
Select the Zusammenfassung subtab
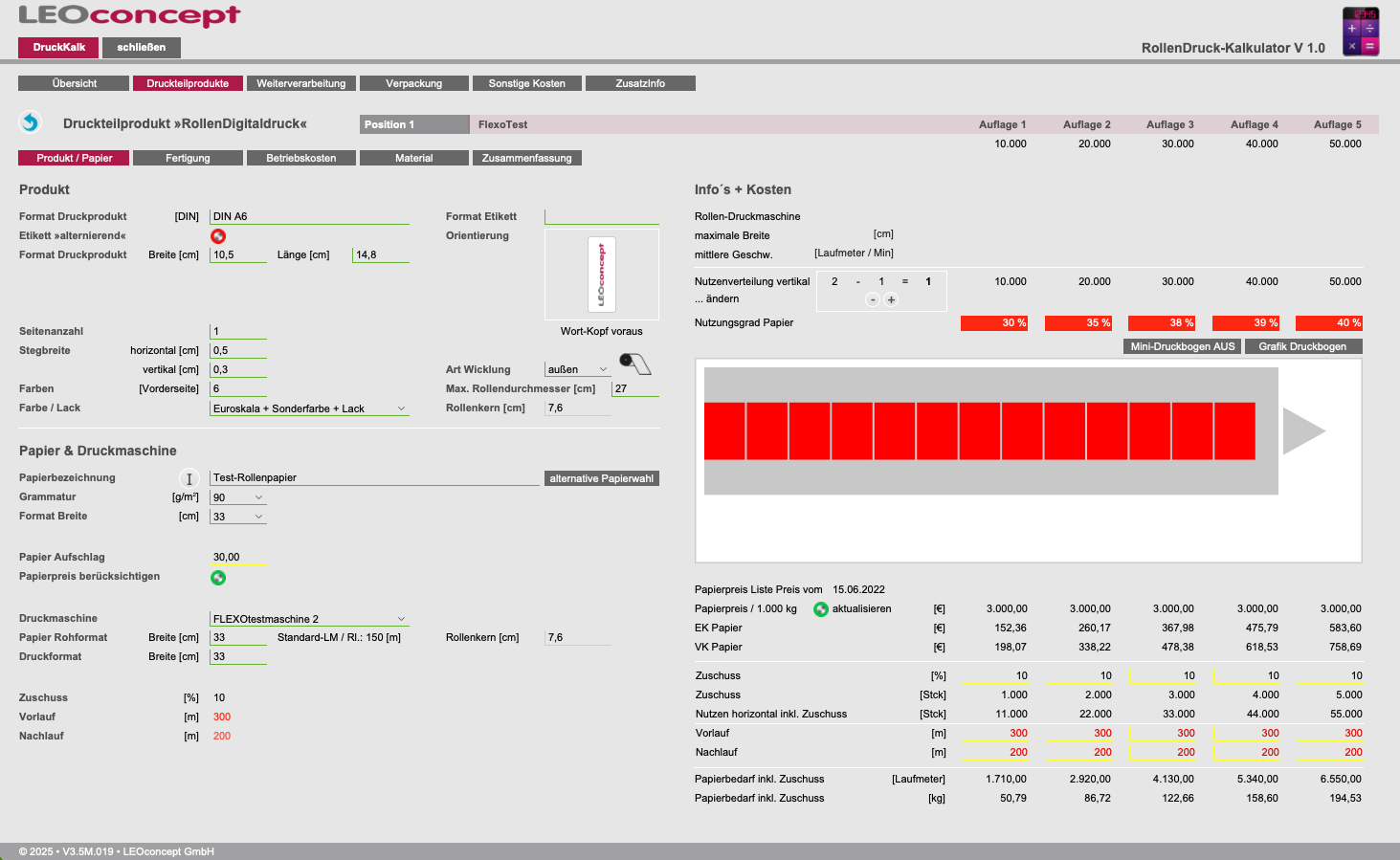point(527,158)
